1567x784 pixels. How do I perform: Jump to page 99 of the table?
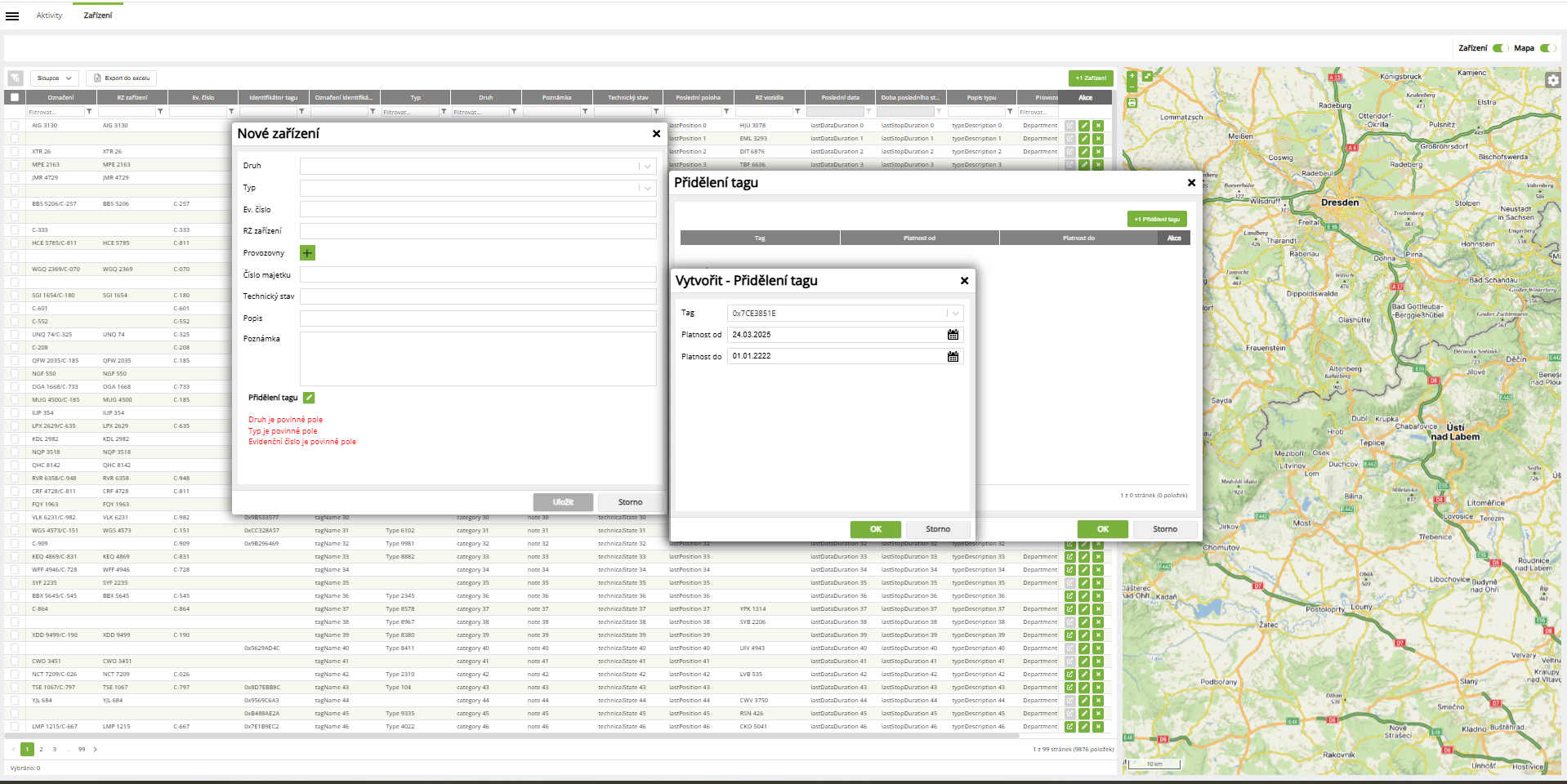tap(82, 749)
